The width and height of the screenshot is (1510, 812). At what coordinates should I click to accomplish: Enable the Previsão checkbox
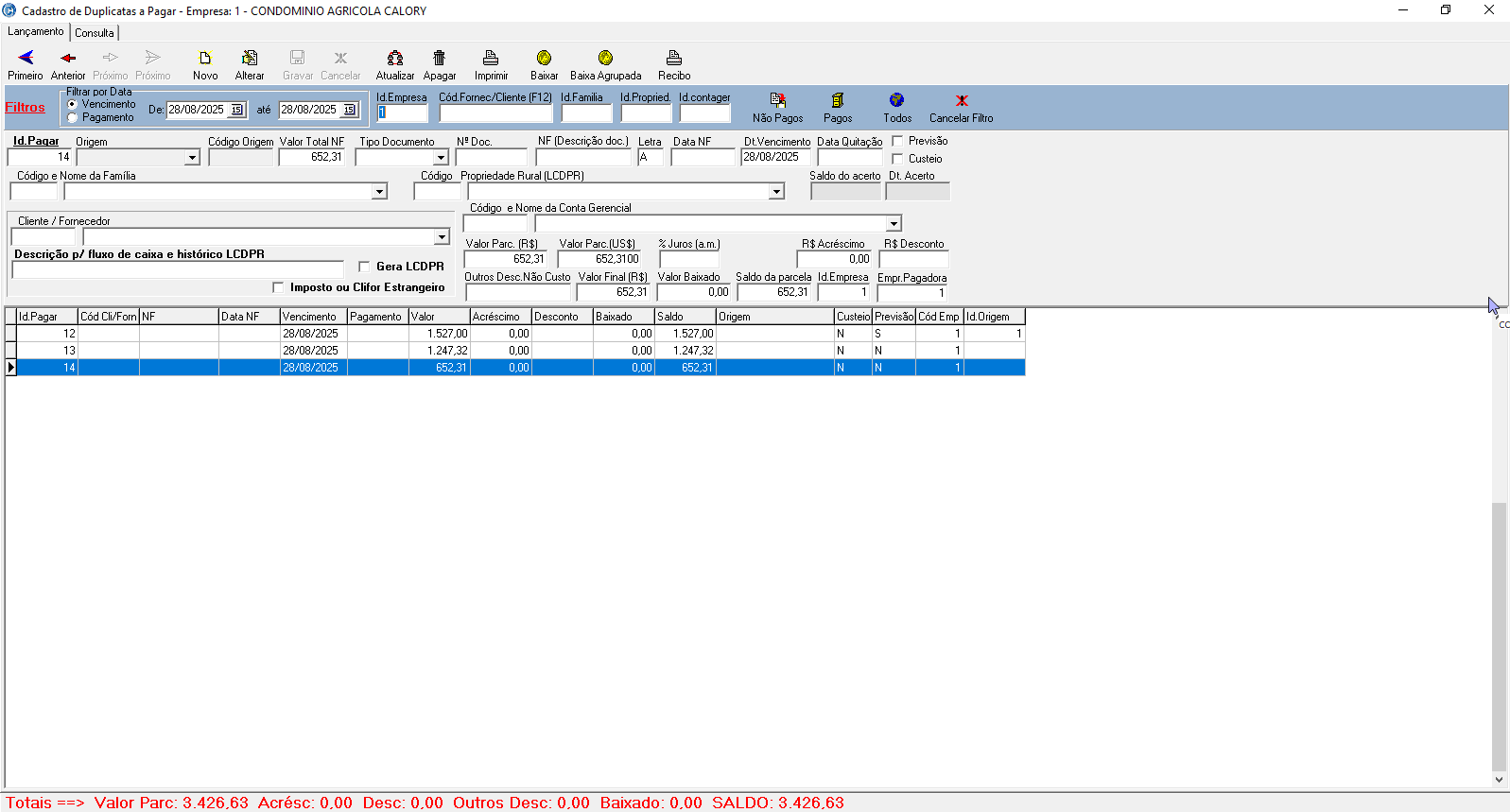898,141
